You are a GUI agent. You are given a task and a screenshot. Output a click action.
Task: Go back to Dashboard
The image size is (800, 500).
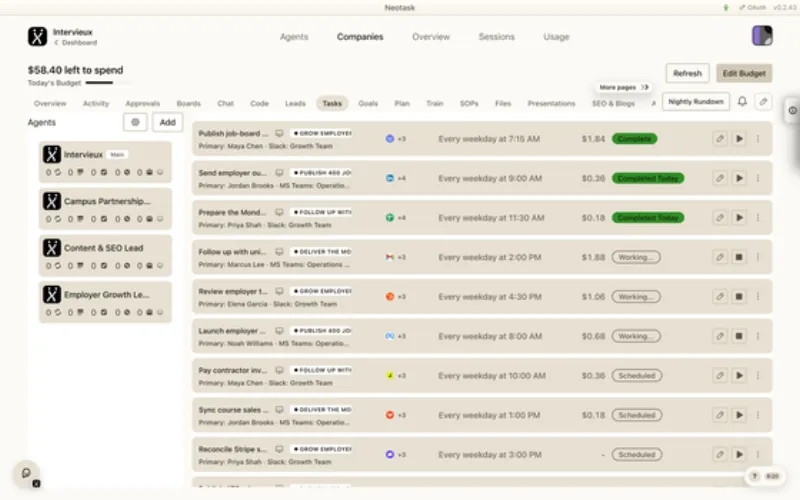coord(76,43)
